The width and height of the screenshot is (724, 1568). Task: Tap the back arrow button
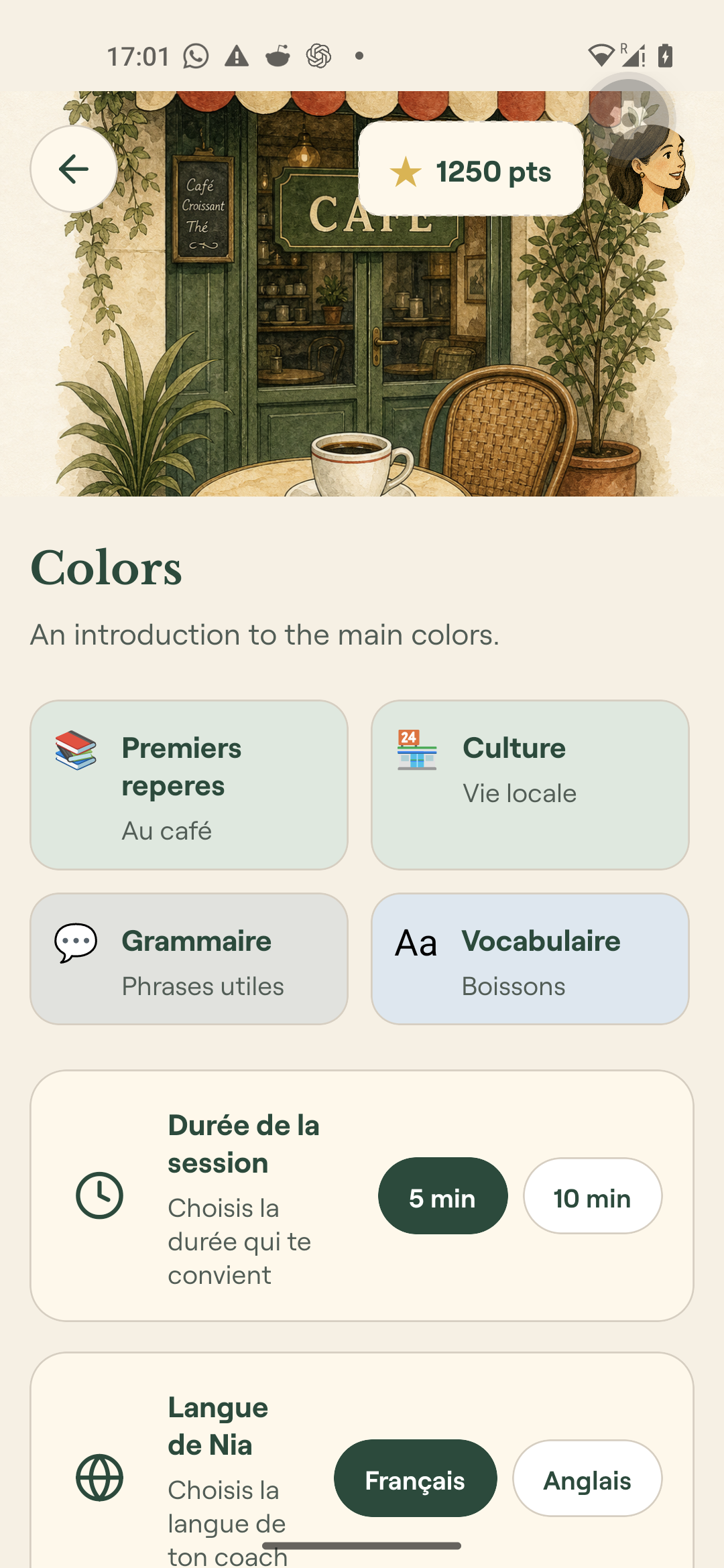coord(74,169)
